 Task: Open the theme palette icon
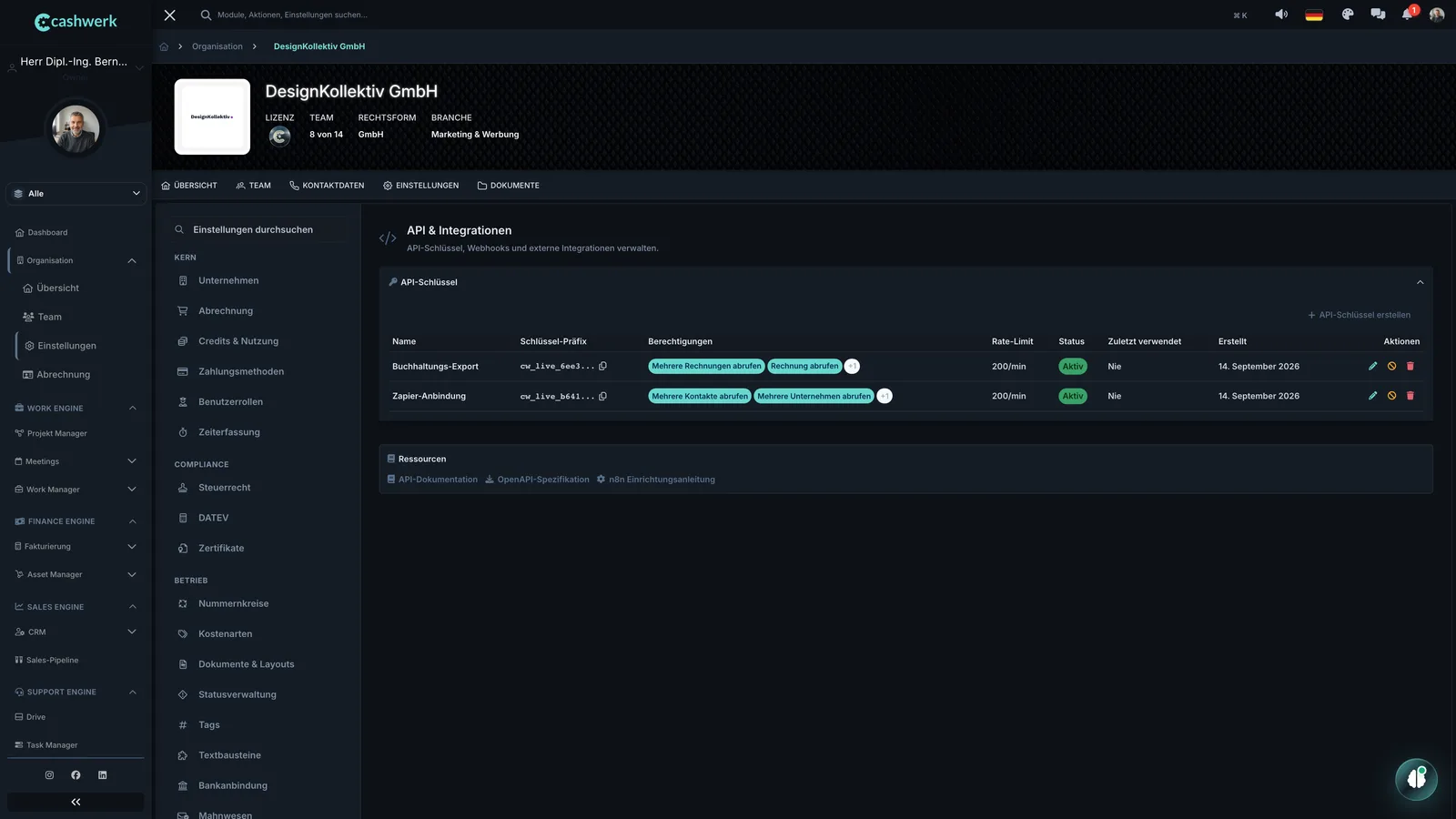pos(1348,15)
